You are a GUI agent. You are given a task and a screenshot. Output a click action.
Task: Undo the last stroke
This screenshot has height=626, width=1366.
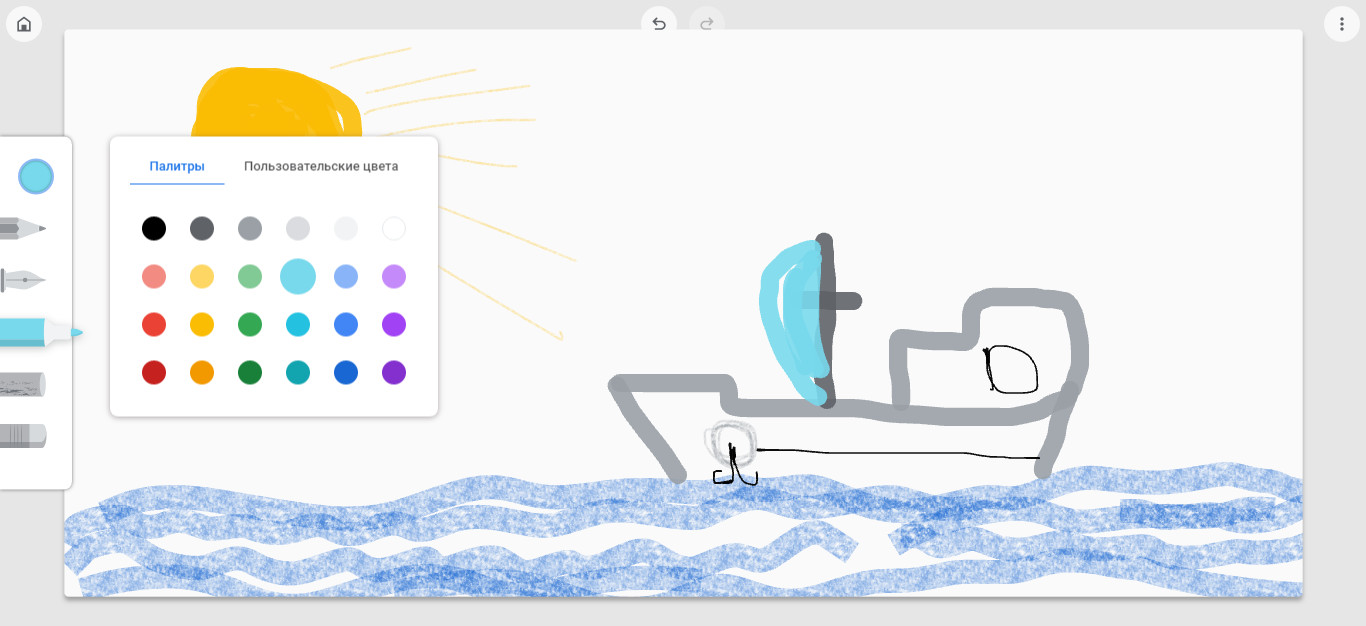pos(659,24)
